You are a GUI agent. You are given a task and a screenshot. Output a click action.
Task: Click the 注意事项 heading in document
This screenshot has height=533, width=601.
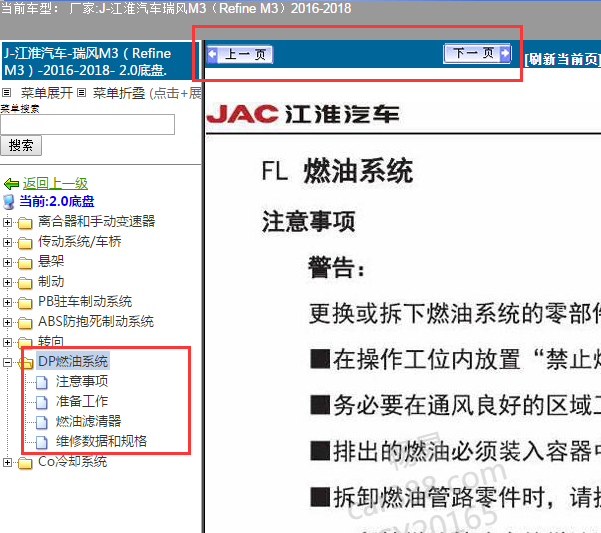(308, 221)
